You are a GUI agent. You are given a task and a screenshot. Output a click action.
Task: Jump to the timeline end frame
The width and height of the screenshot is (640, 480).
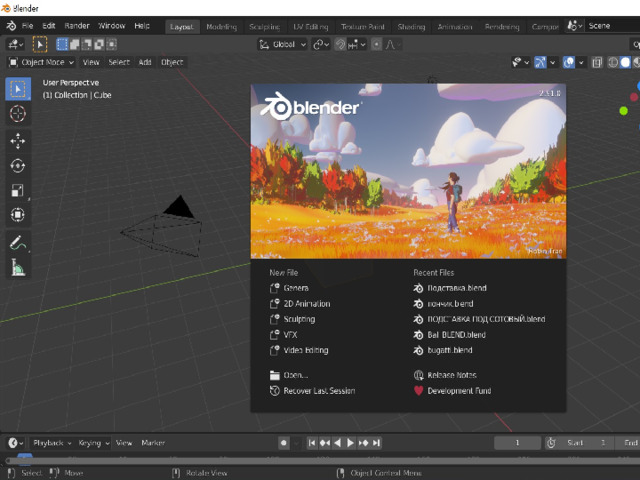[376, 443]
